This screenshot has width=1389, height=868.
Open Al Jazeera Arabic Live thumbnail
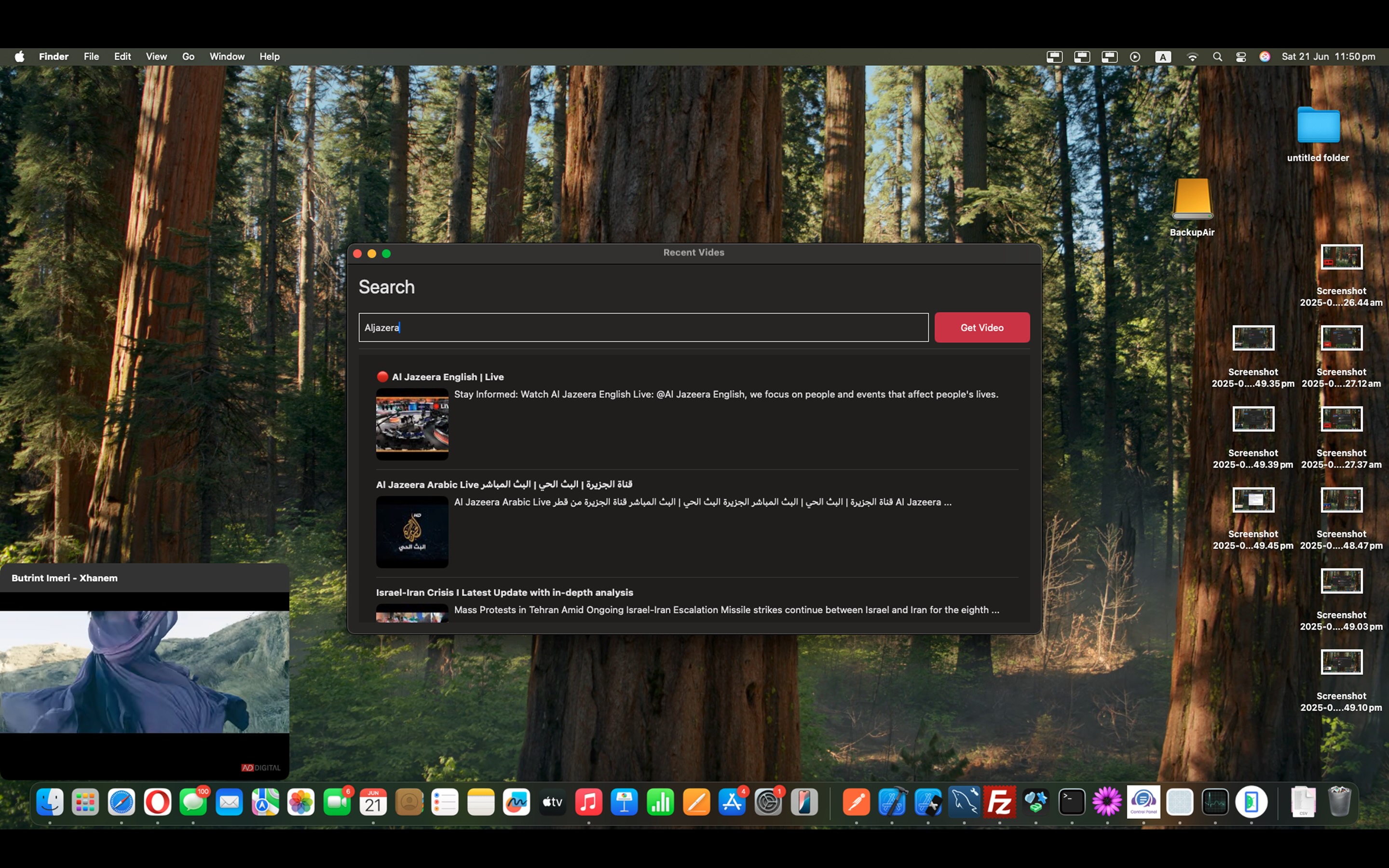pyautogui.click(x=412, y=531)
